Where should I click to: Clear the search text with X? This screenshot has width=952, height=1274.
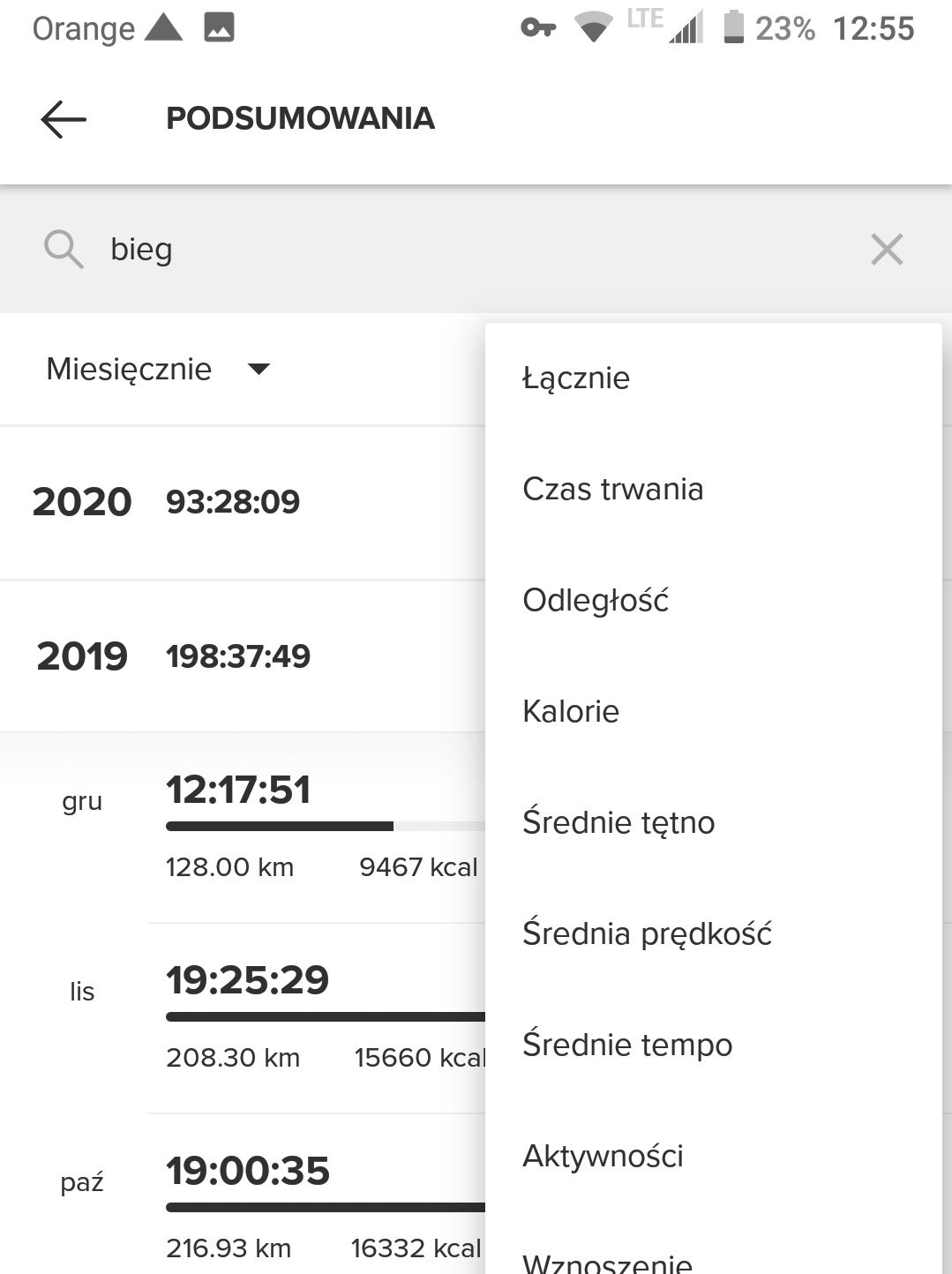tap(886, 250)
